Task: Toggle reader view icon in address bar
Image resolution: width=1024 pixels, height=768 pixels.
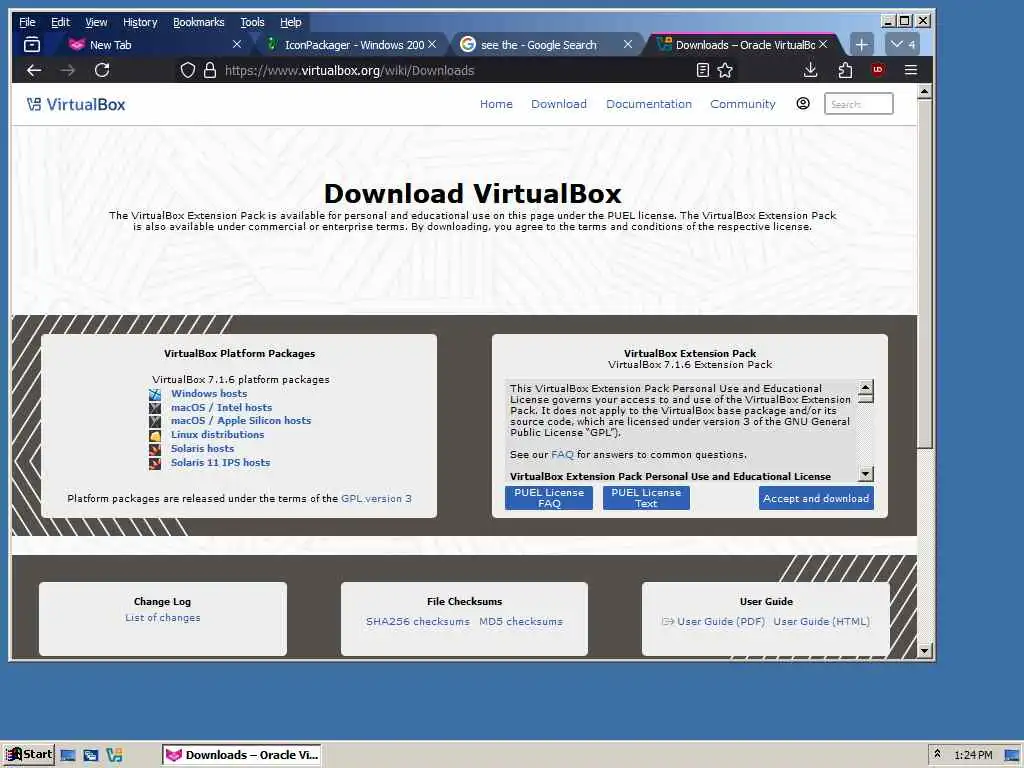Action: tap(703, 71)
